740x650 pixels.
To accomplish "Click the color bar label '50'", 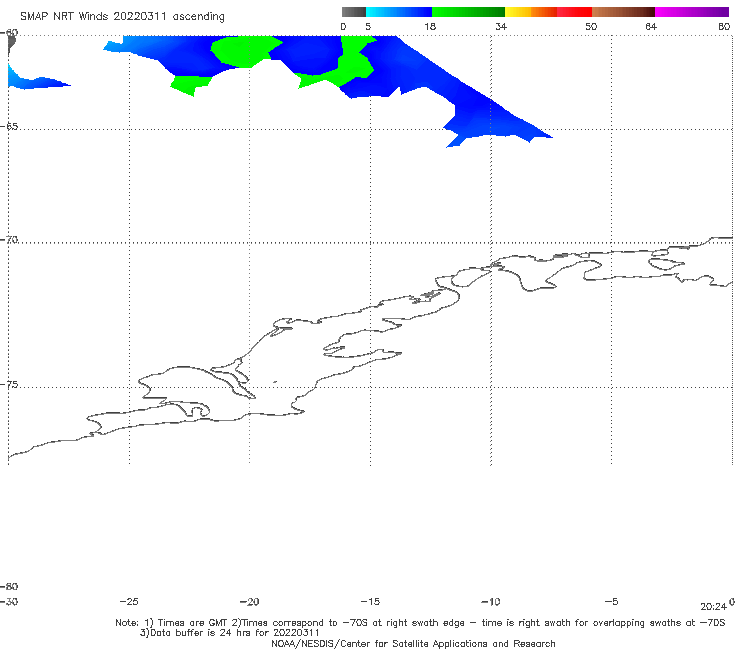I will pyautogui.click(x=591, y=26).
